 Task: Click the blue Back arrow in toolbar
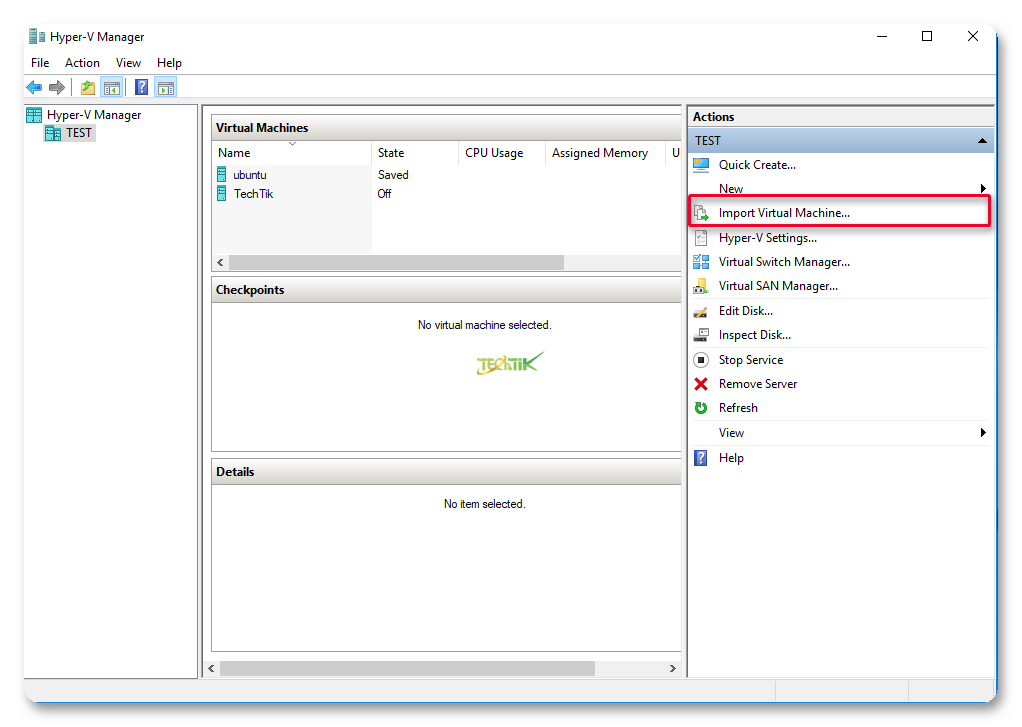point(34,88)
